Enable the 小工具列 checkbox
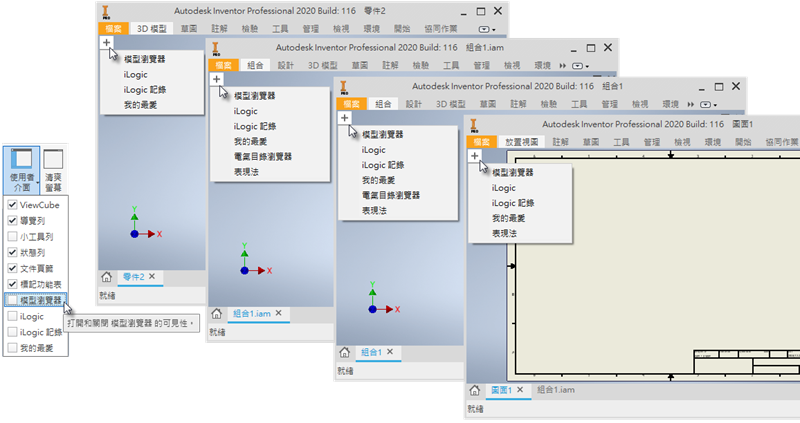The height and width of the screenshot is (423, 800). click(12, 236)
